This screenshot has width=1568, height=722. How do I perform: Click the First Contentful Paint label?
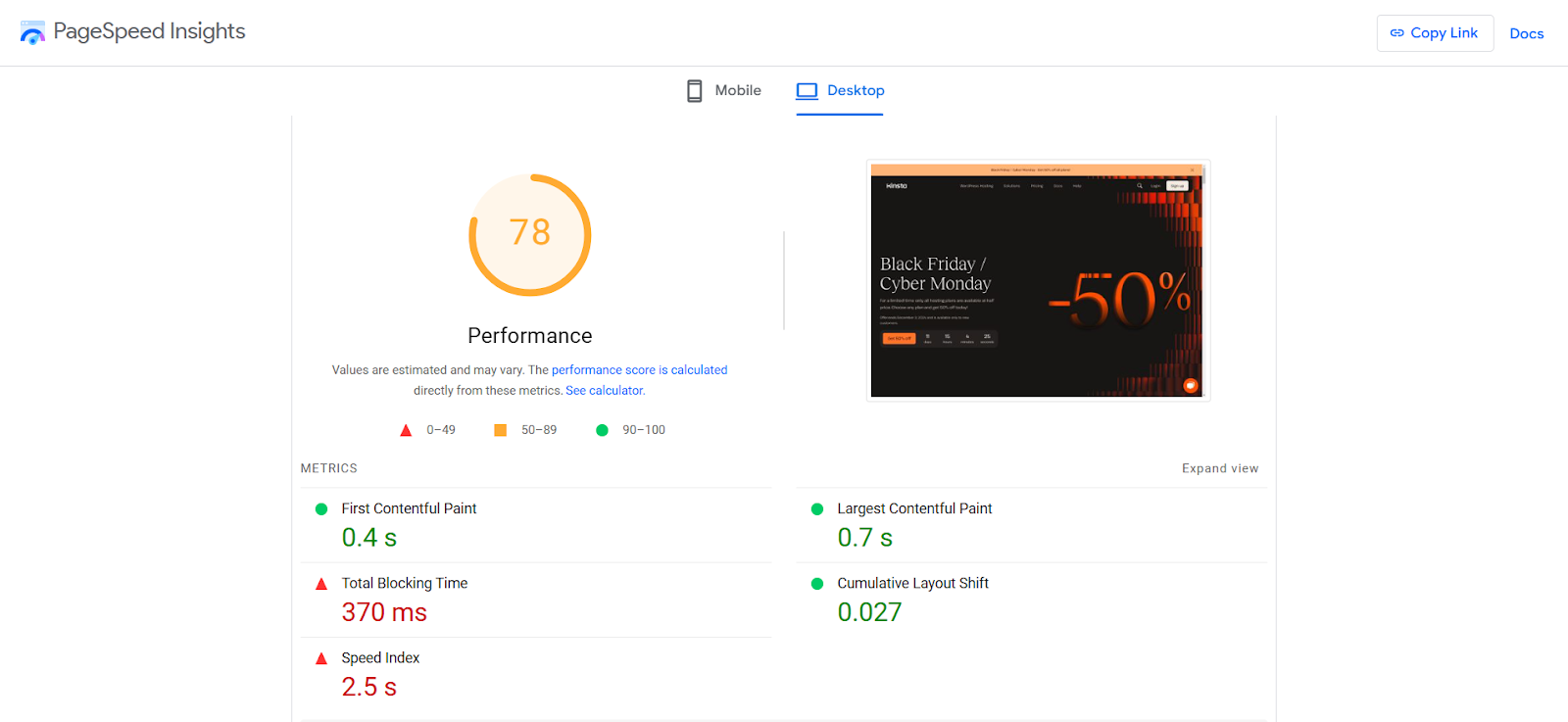(x=409, y=508)
